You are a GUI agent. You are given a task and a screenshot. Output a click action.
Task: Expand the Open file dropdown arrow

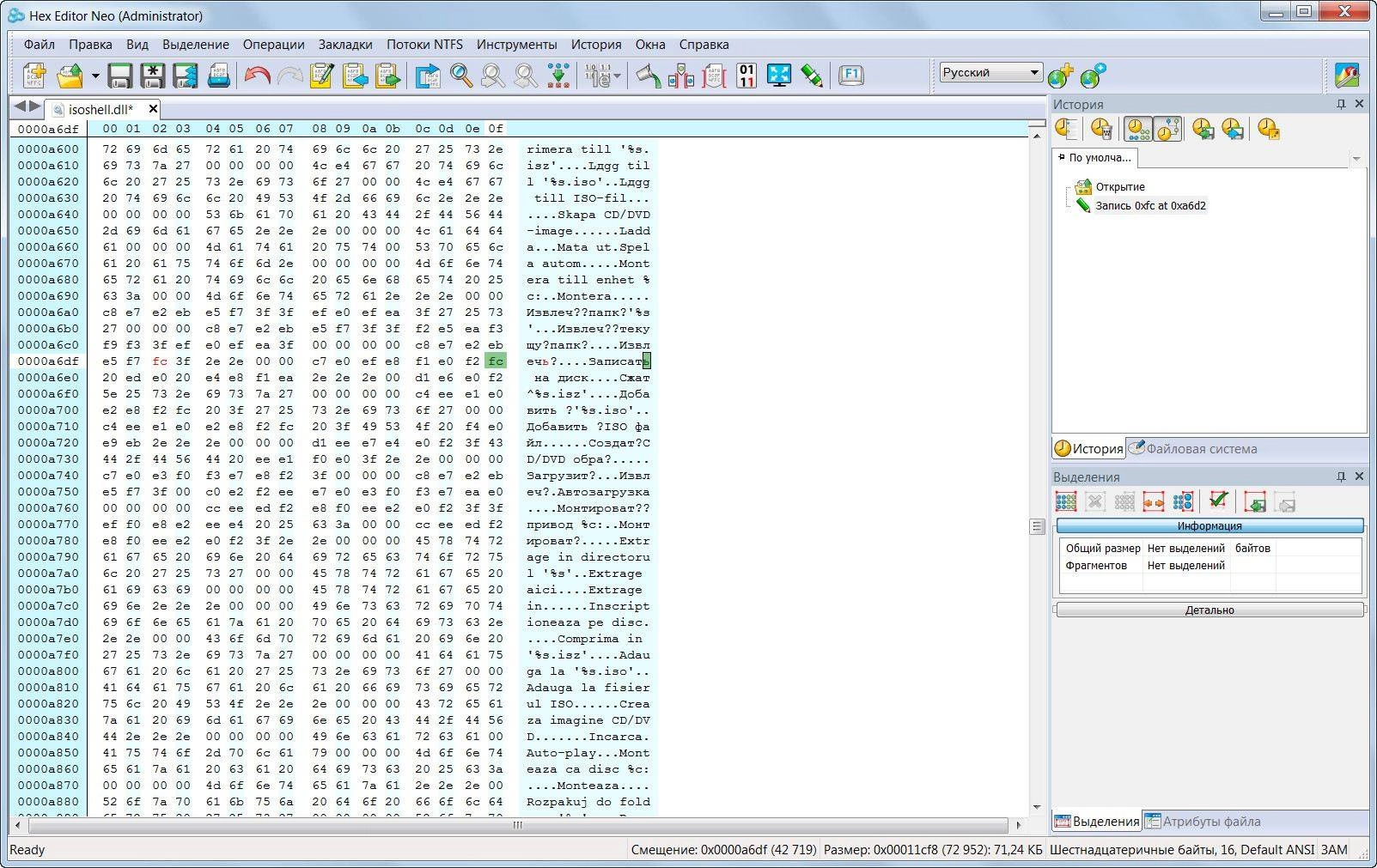point(94,76)
